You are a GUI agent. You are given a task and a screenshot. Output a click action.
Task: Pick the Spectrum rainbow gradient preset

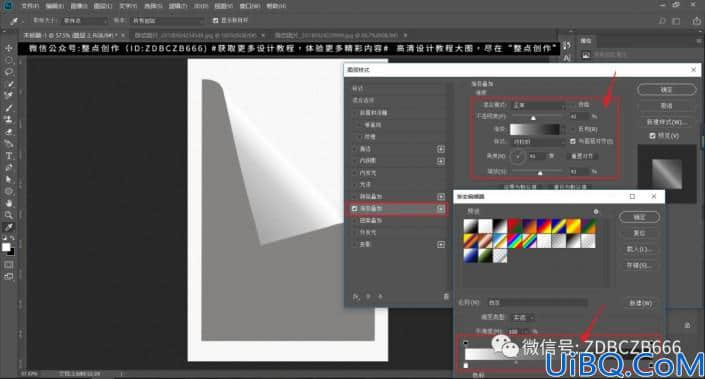(x=515, y=241)
